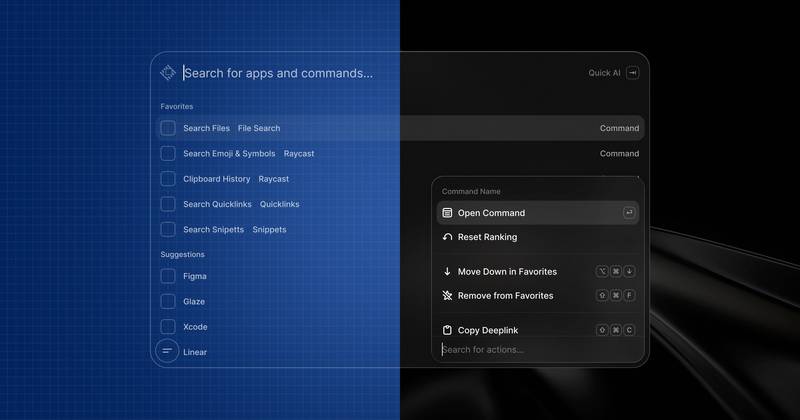The height and width of the screenshot is (420, 800).
Task: Click the Glaze app icon placeholder
Action: coord(168,301)
